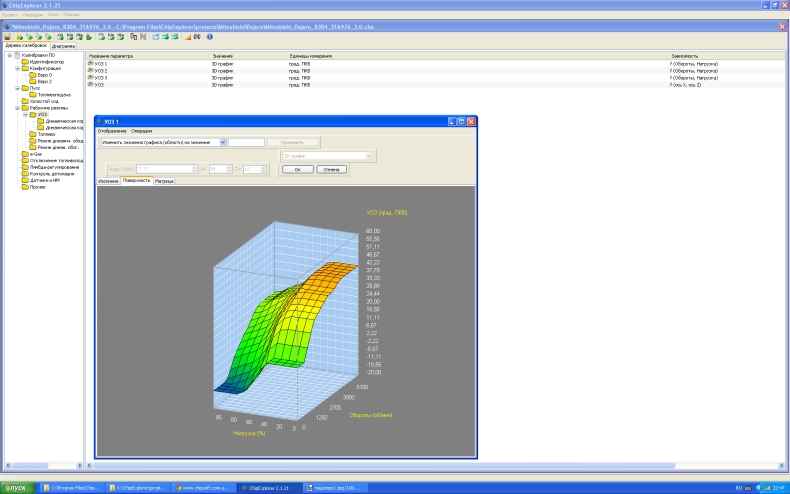Click the Холостой ход folder icon
The width and height of the screenshot is (790, 494).
pos(24,101)
